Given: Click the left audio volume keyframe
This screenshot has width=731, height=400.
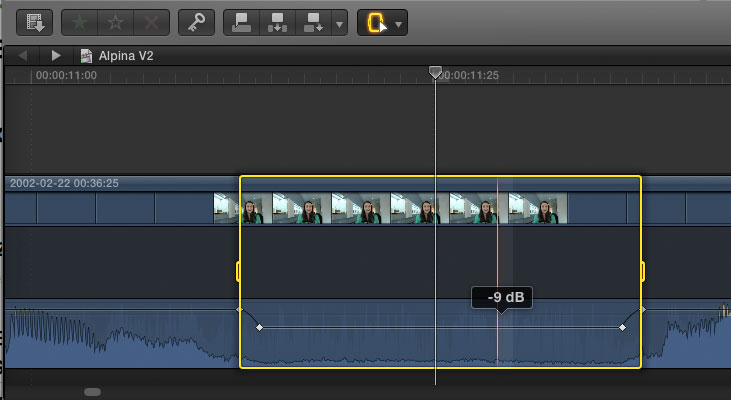Looking at the screenshot, I should [x=259, y=328].
